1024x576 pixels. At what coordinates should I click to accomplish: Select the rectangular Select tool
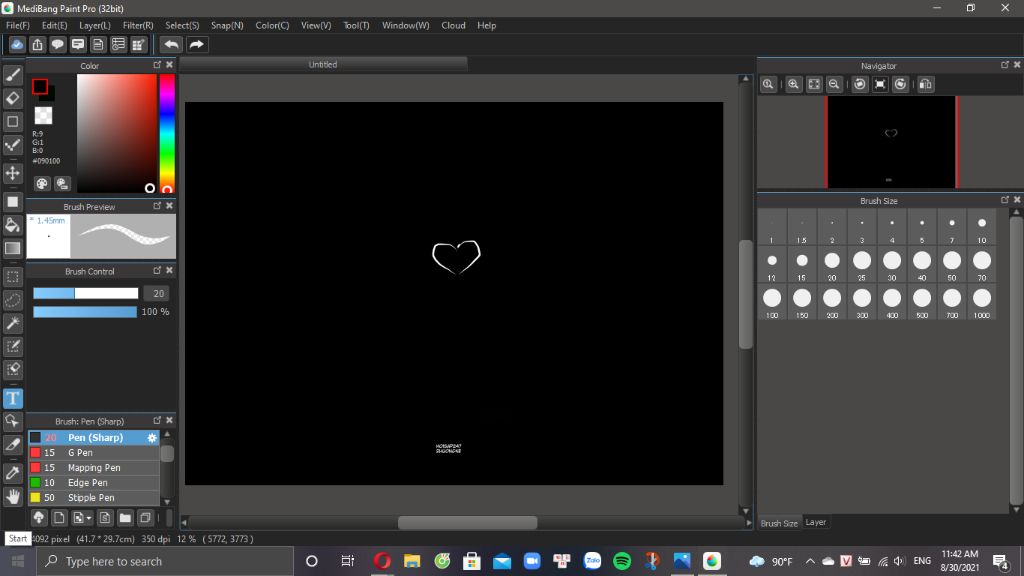pyautogui.click(x=12, y=277)
